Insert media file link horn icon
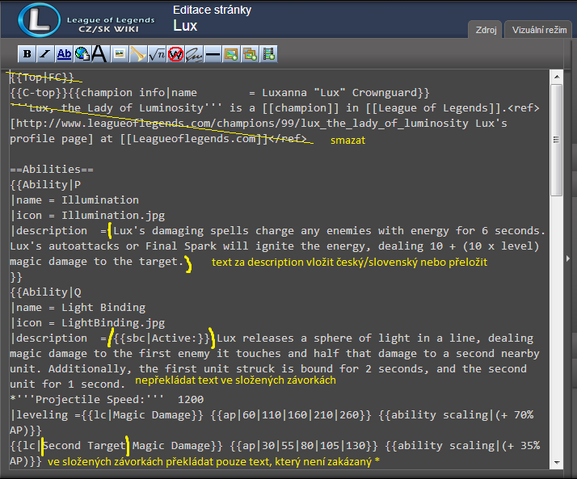The image size is (577, 479). click(x=138, y=54)
